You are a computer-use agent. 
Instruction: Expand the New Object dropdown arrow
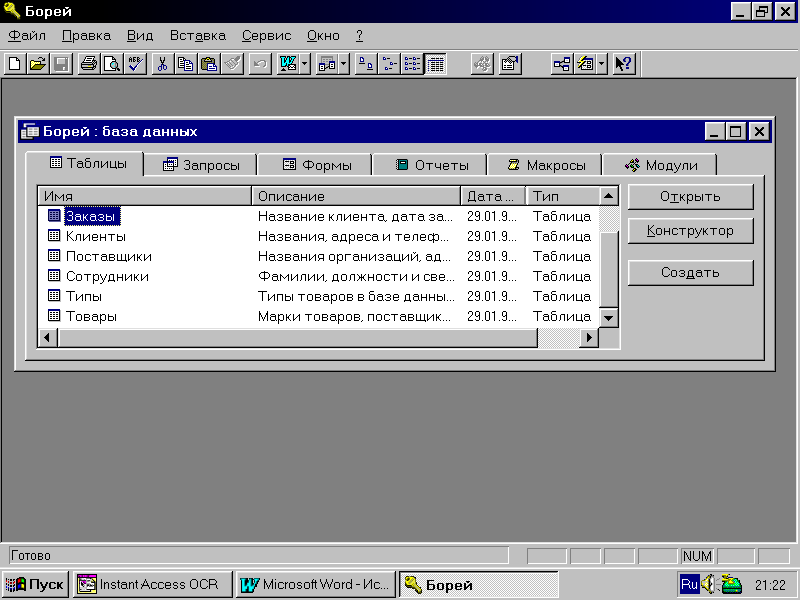(602, 64)
